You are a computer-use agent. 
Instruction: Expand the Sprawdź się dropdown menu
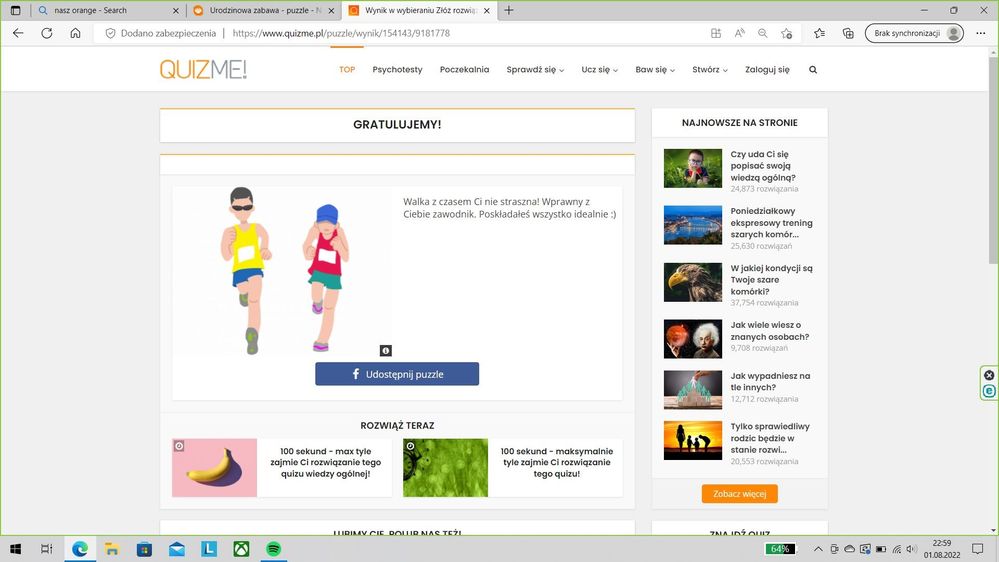point(535,70)
